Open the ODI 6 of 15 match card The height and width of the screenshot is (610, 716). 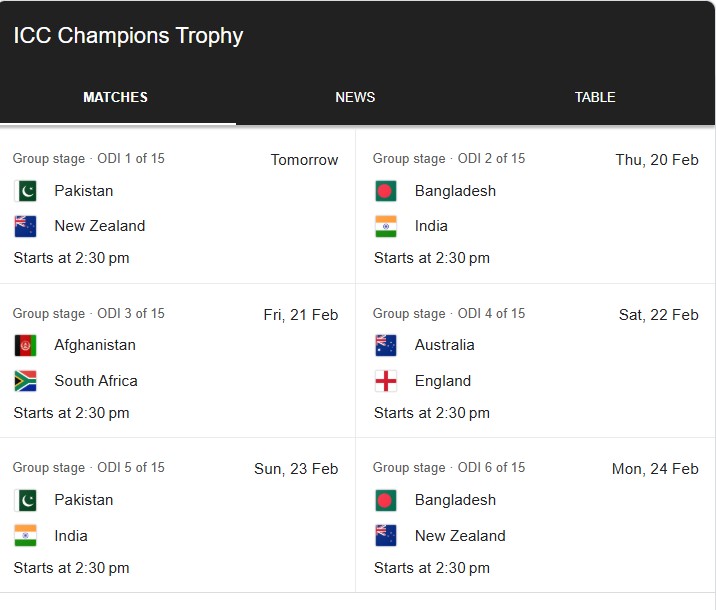click(x=536, y=515)
